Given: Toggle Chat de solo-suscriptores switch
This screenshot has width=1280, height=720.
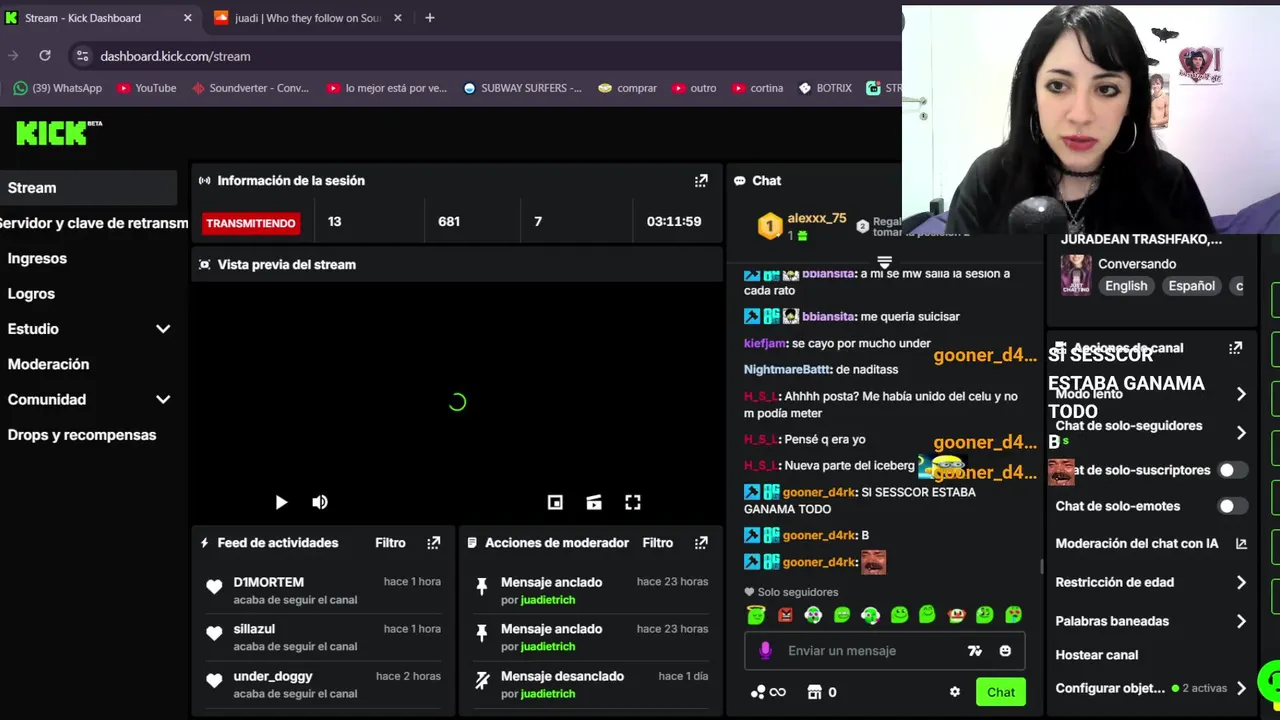Looking at the screenshot, I should (x=1232, y=470).
